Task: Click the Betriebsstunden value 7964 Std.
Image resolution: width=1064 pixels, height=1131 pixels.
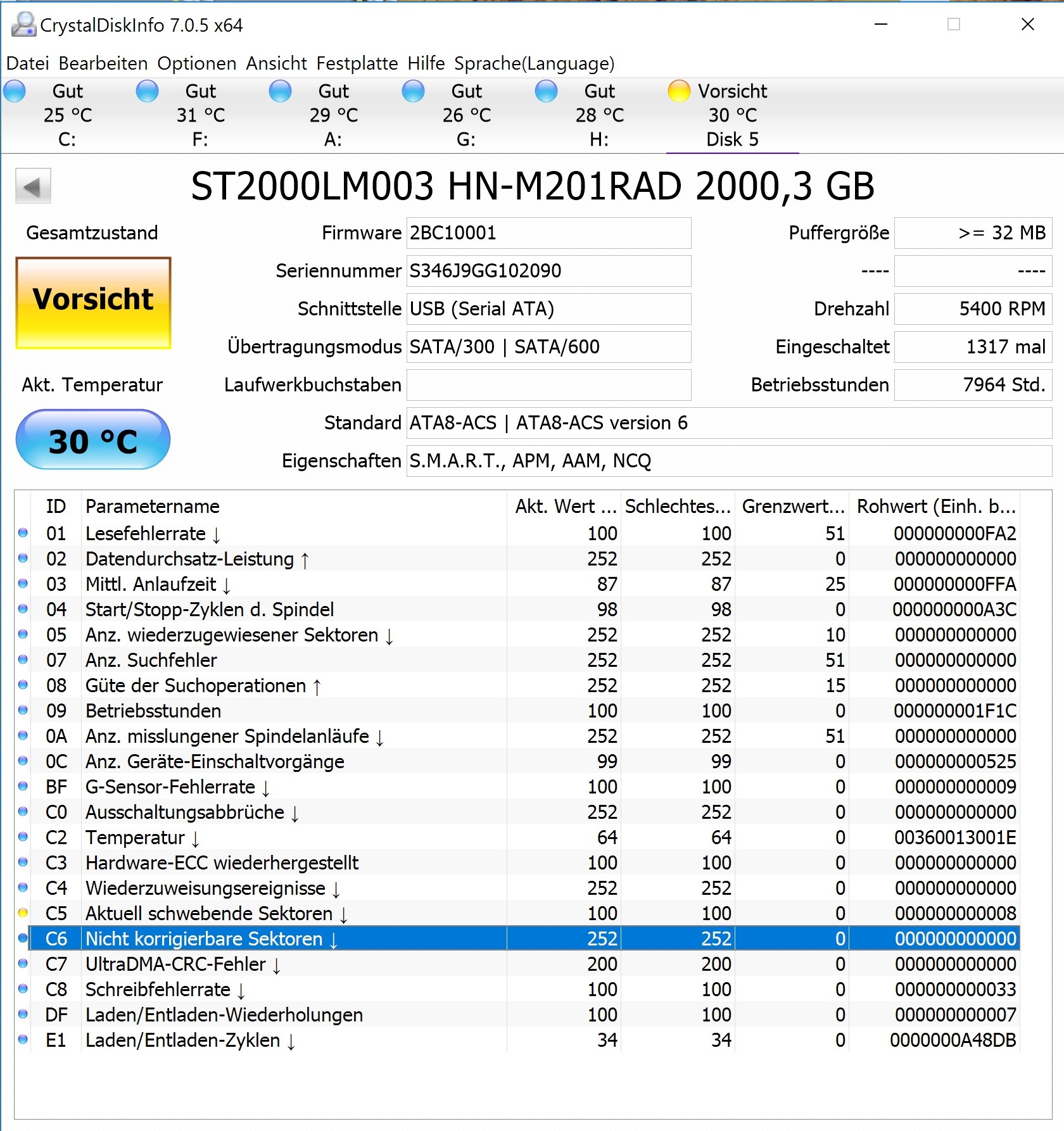Action: point(973,385)
